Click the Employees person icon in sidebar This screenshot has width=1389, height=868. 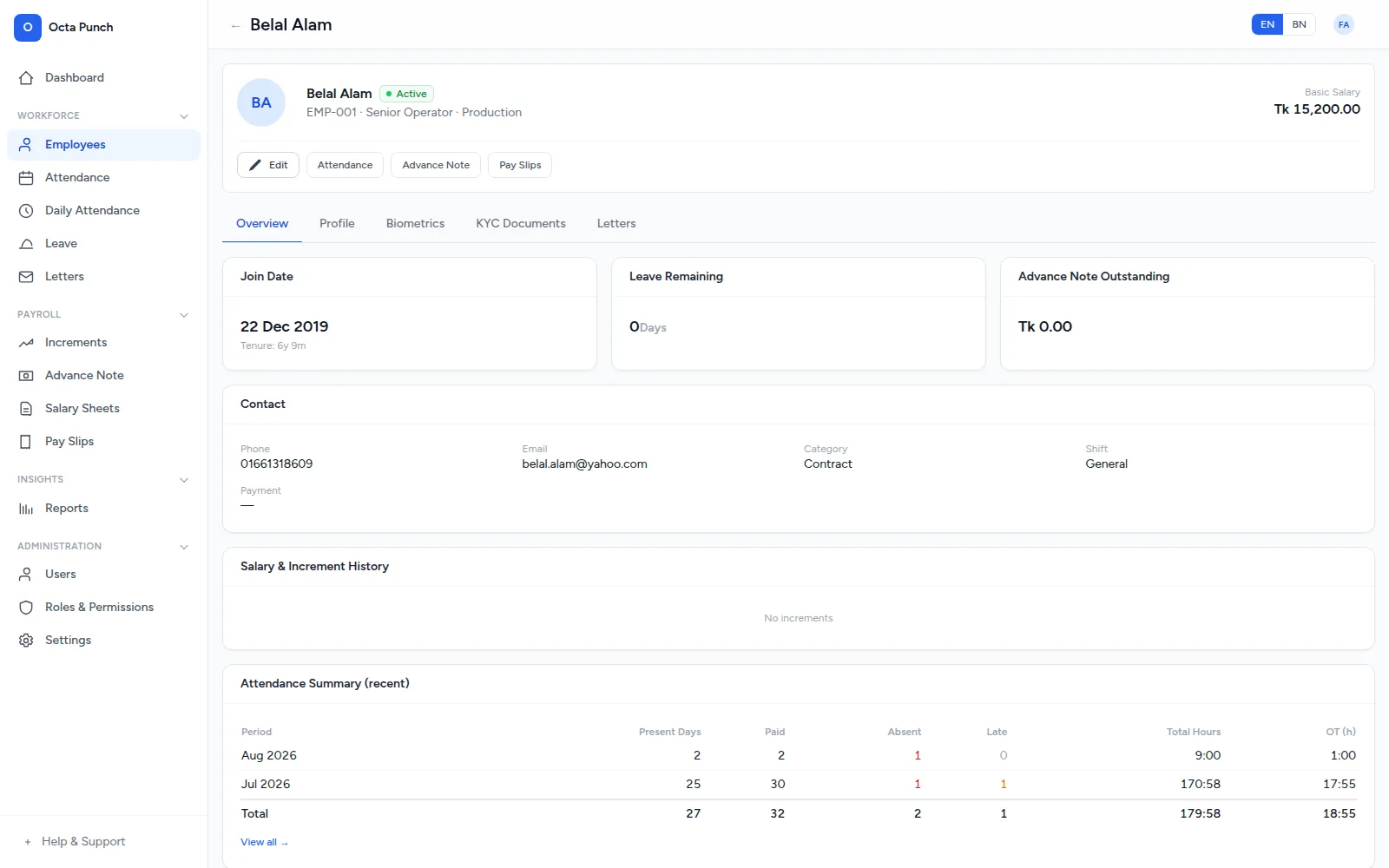[x=26, y=144]
